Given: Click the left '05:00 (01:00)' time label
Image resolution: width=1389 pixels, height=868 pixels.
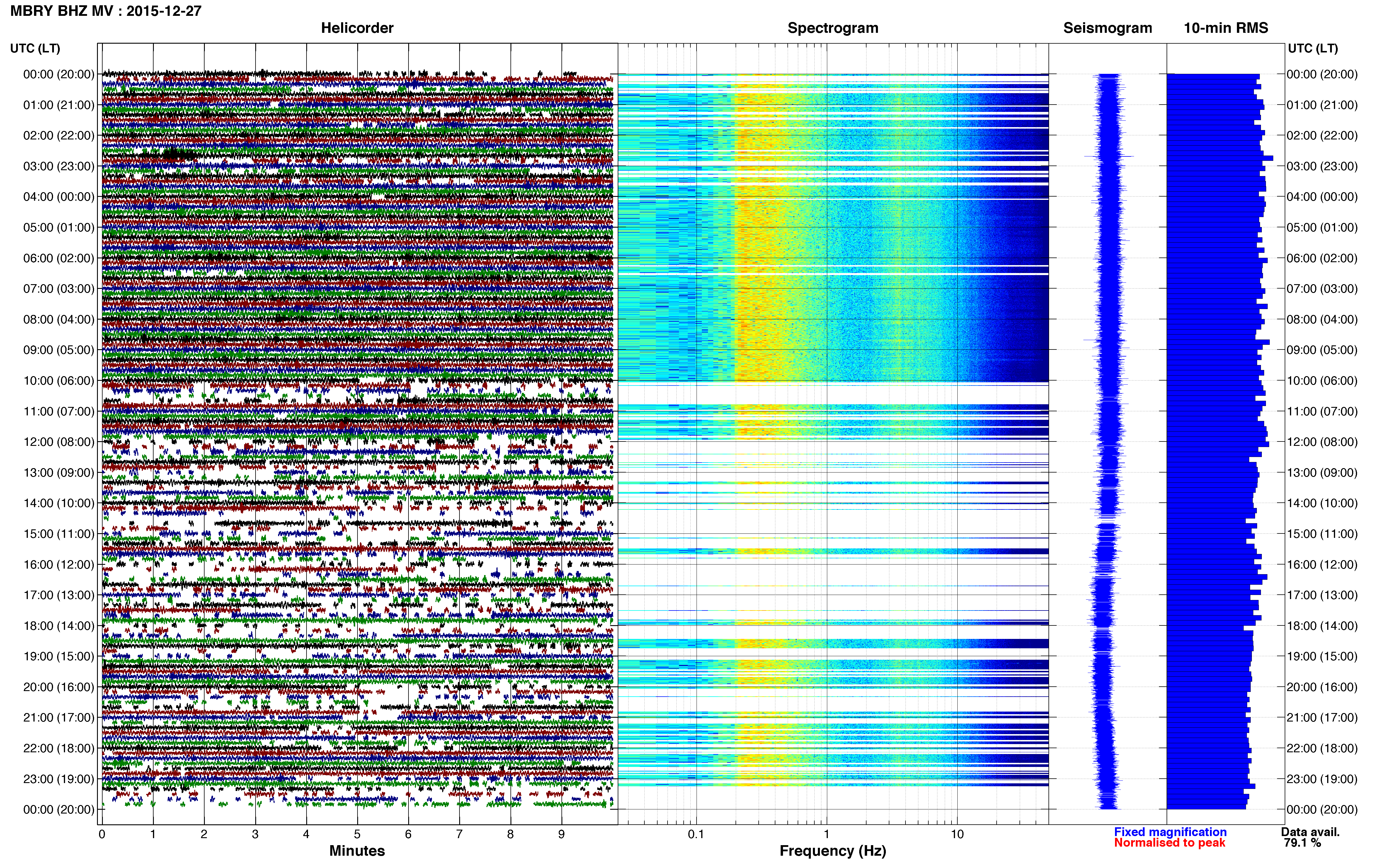Looking at the screenshot, I should pos(59,227).
